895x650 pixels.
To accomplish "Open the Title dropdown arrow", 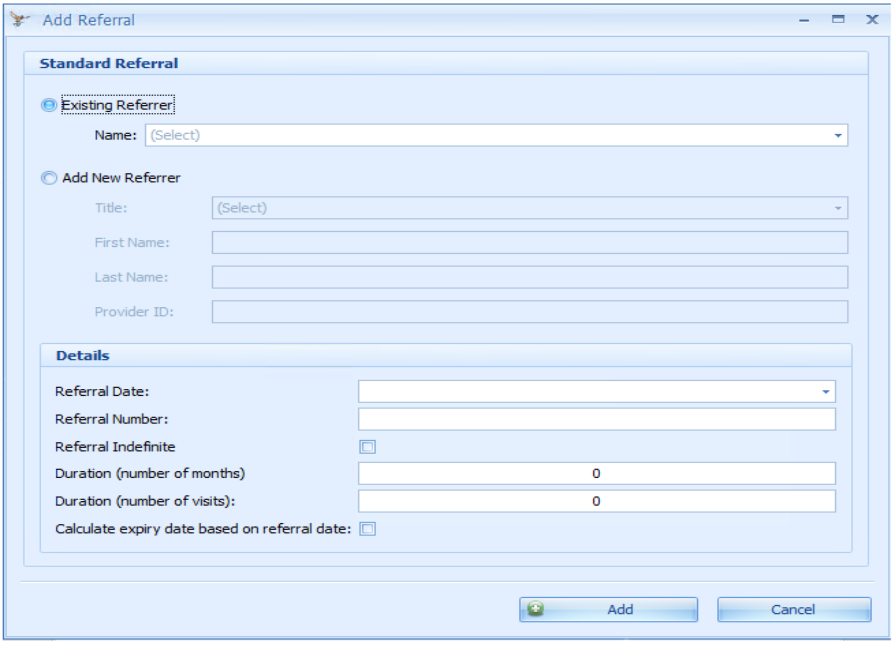I will [838, 208].
